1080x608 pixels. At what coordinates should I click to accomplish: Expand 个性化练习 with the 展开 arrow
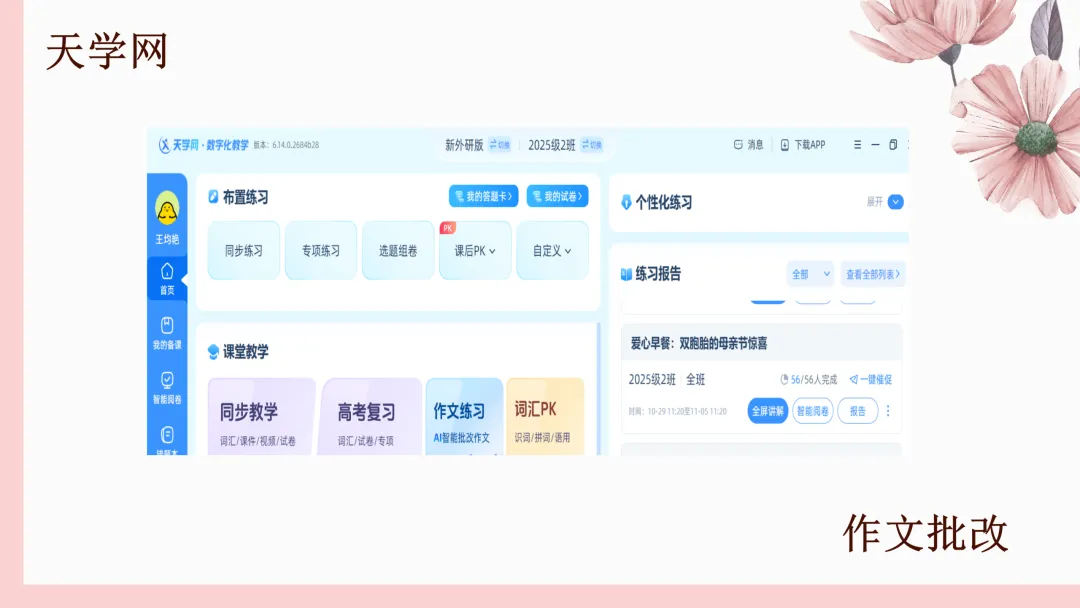[x=895, y=202]
